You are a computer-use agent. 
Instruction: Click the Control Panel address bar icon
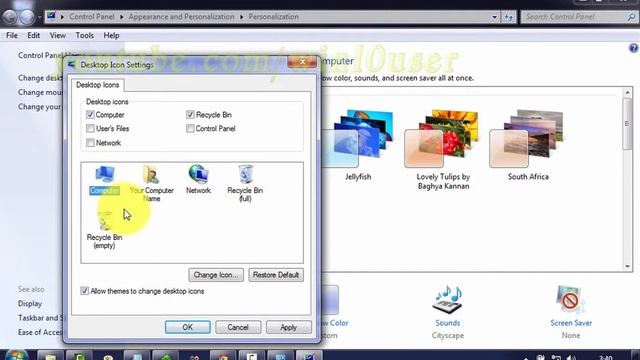tap(51, 16)
